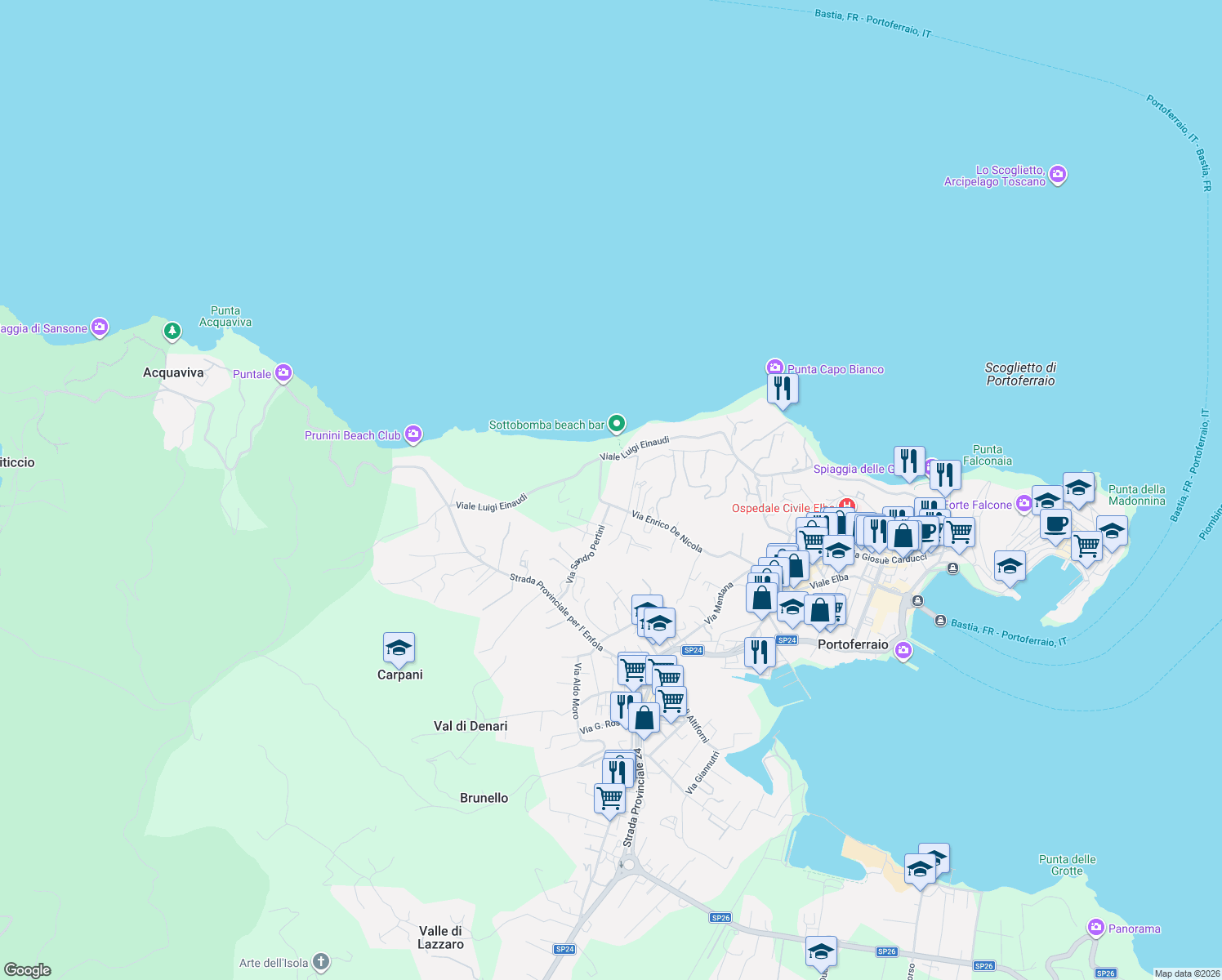Image resolution: width=1222 pixels, height=980 pixels.
Task: Select the school marker left of the darsena harbor
Action: point(1010,568)
